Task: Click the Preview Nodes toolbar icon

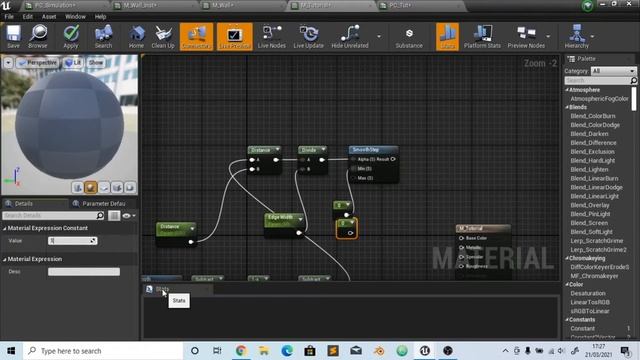Action: point(526,36)
